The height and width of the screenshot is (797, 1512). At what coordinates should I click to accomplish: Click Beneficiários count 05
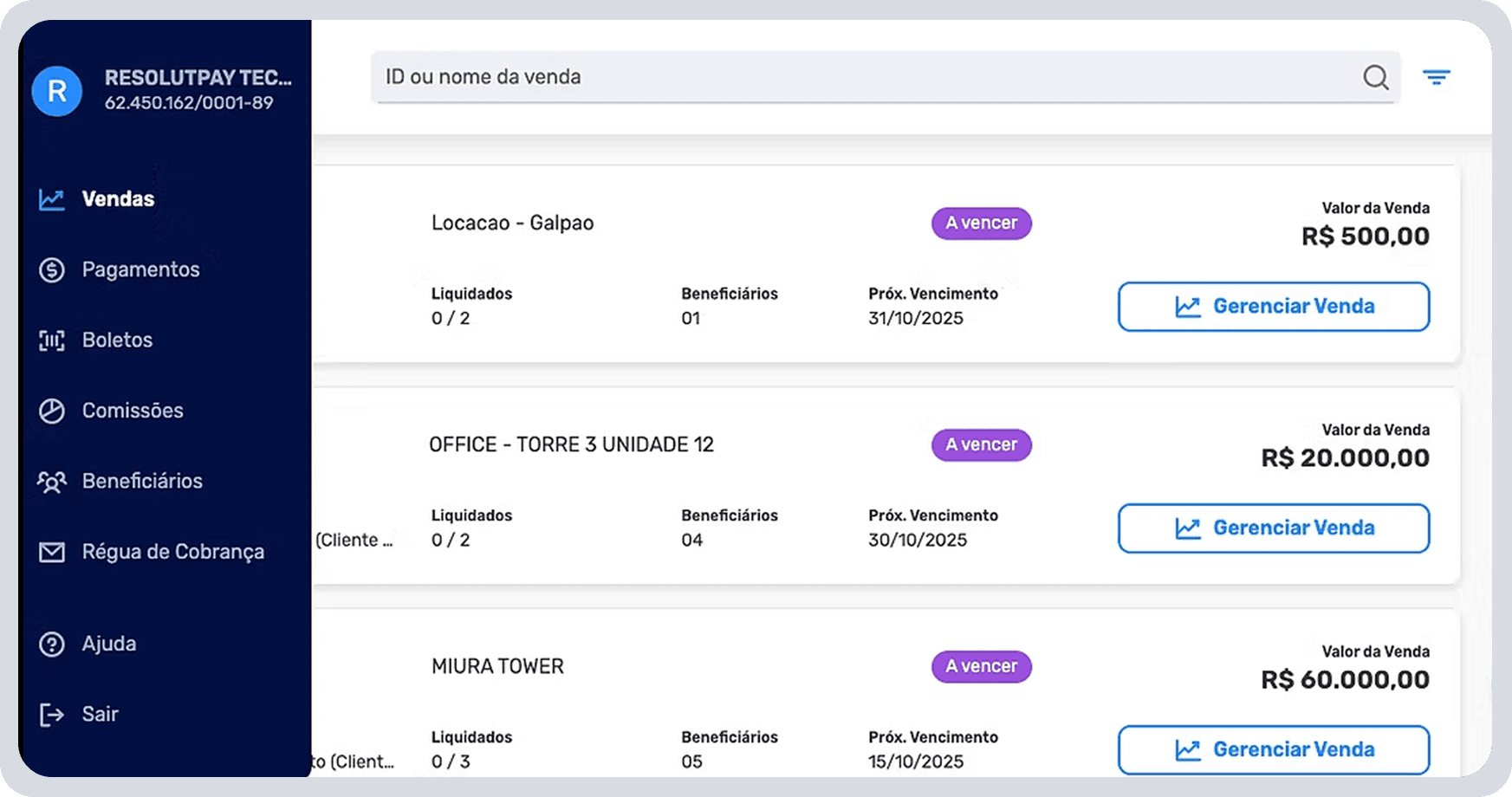pyautogui.click(x=691, y=762)
